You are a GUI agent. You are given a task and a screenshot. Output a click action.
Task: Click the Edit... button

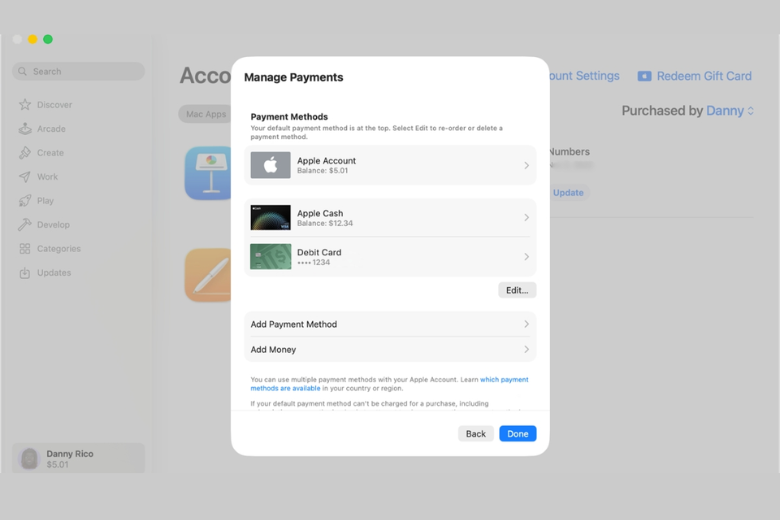click(x=517, y=290)
